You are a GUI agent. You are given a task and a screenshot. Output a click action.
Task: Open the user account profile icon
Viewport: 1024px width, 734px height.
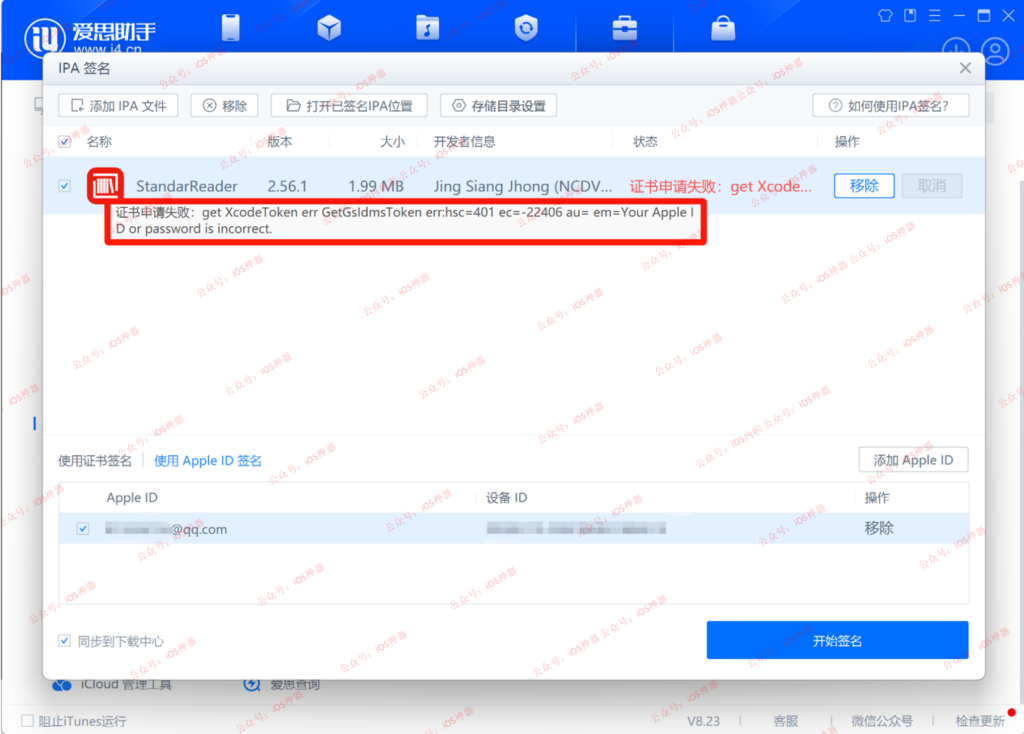click(995, 51)
